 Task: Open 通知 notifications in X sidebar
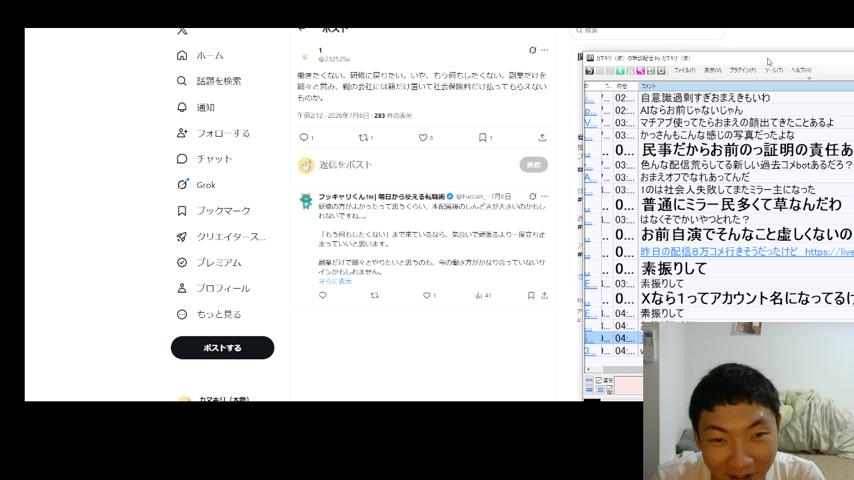pyautogui.click(x=196, y=107)
